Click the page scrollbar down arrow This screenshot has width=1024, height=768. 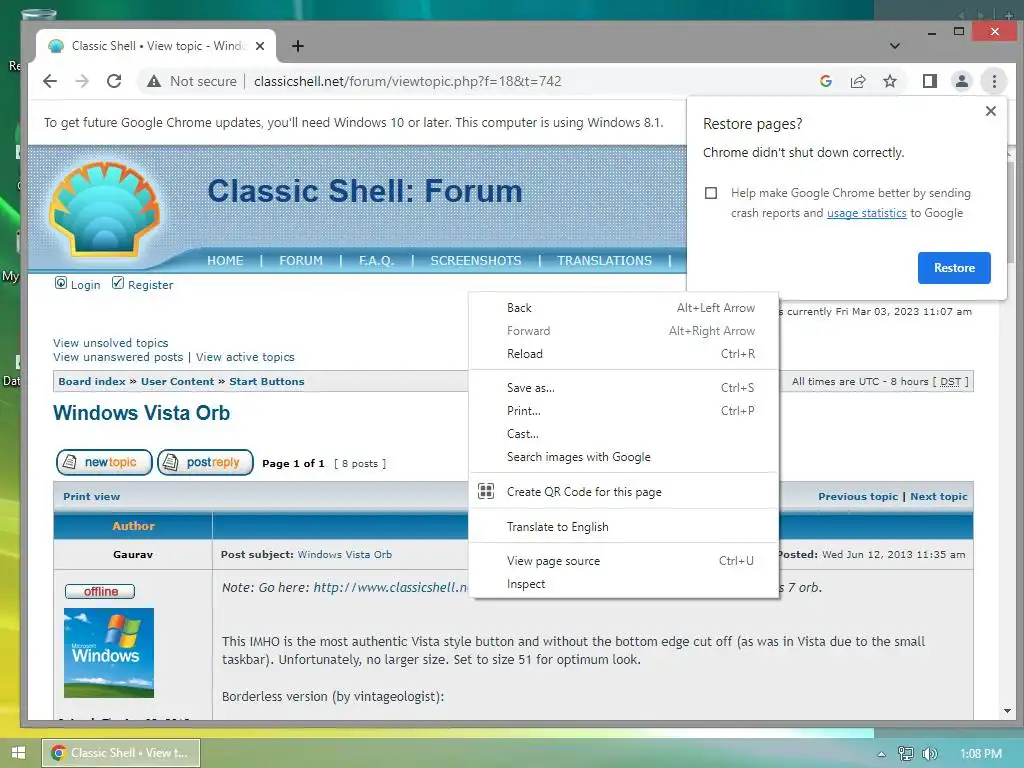[1007, 711]
